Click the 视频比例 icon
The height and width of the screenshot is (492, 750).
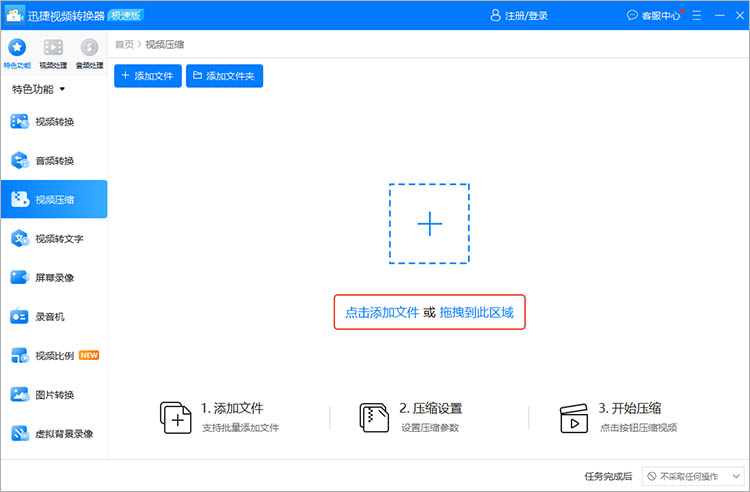click(x=20, y=355)
